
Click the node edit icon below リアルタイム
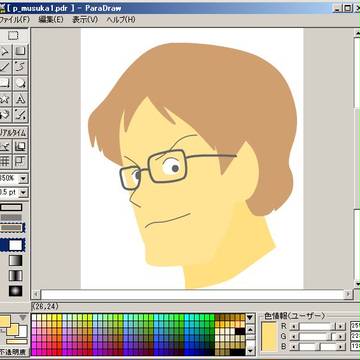coord(5,146)
